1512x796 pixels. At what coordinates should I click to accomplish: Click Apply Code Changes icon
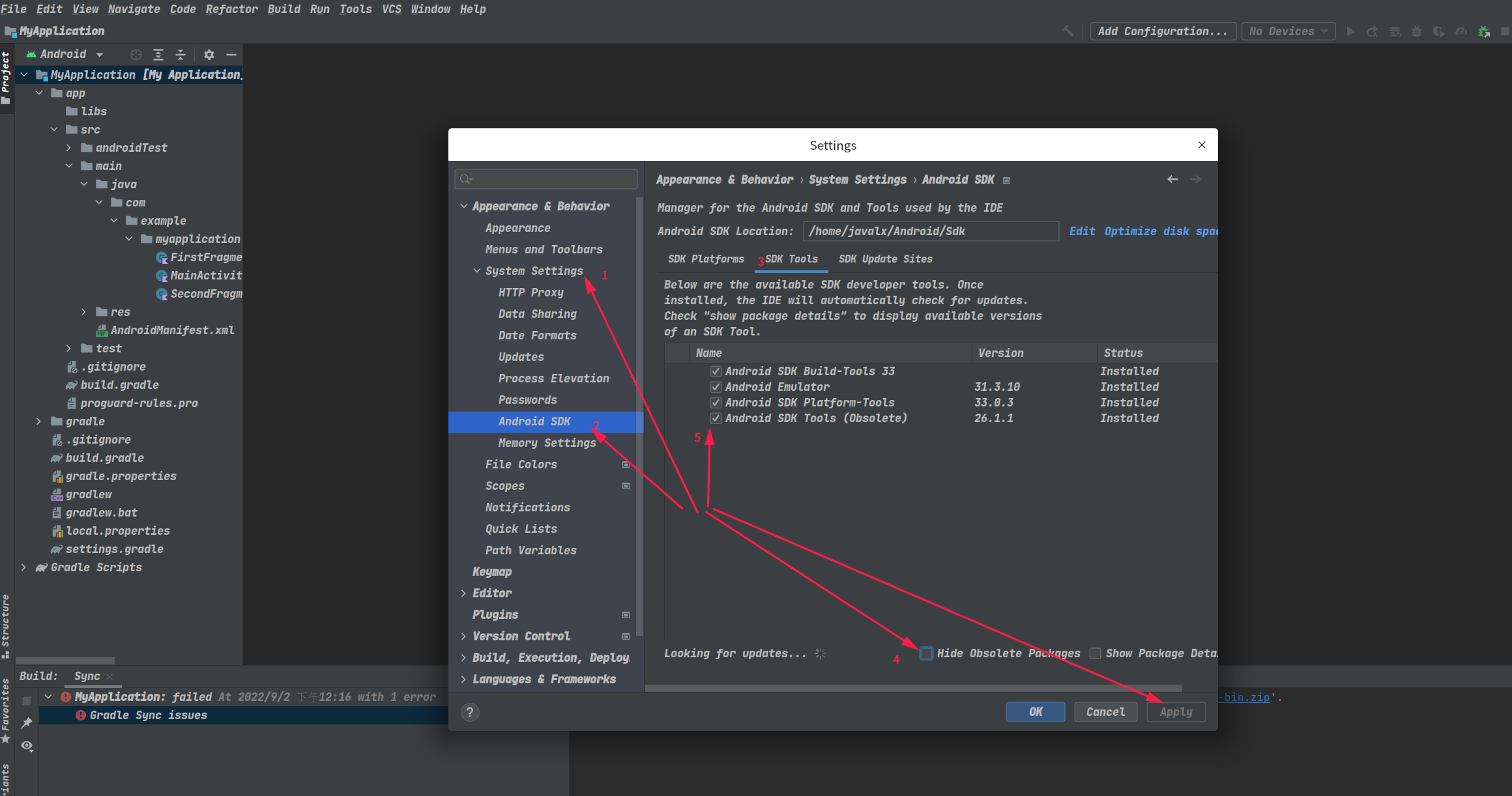[1395, 31]
